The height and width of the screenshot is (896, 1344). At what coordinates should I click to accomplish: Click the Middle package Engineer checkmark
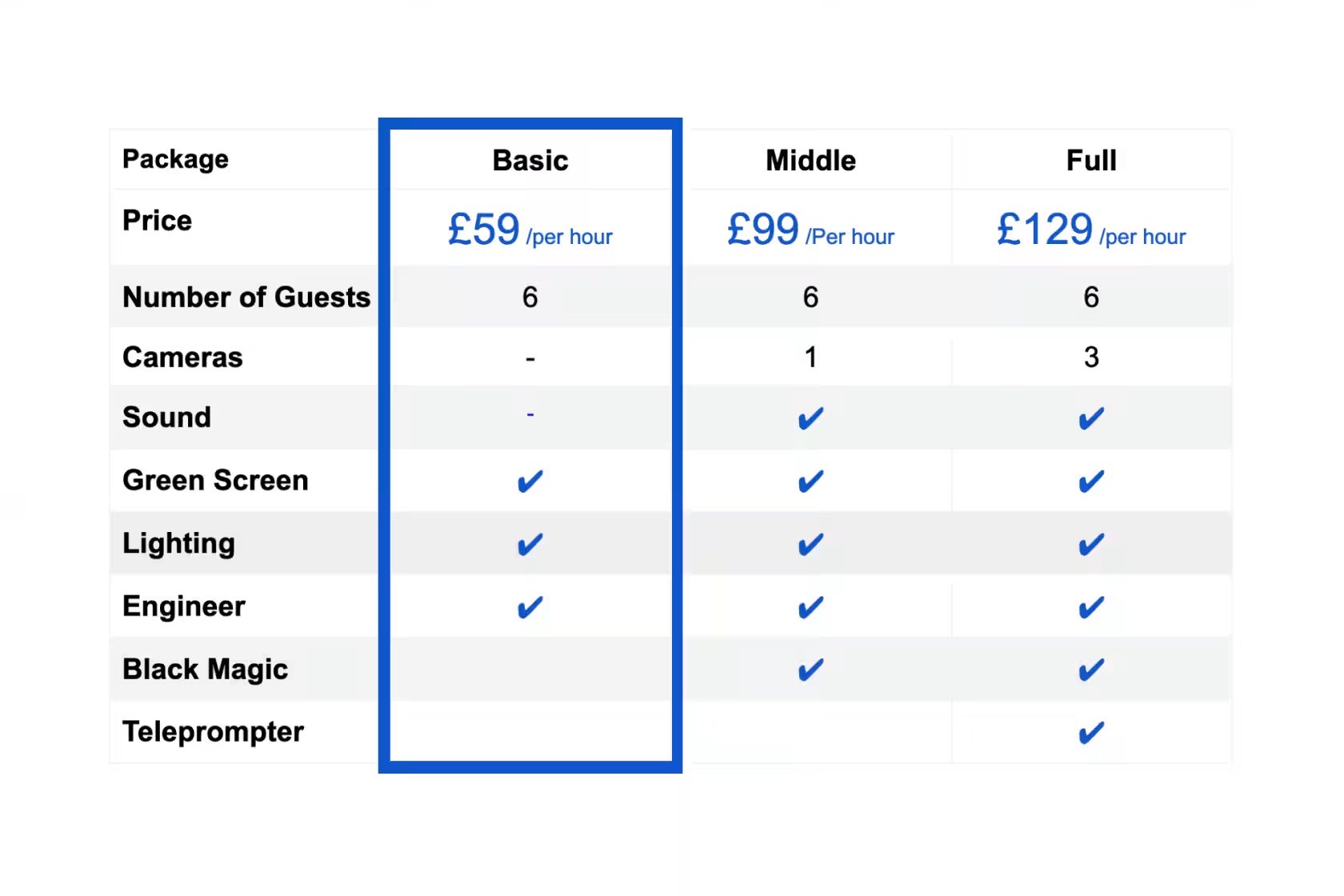pos(810,608)
